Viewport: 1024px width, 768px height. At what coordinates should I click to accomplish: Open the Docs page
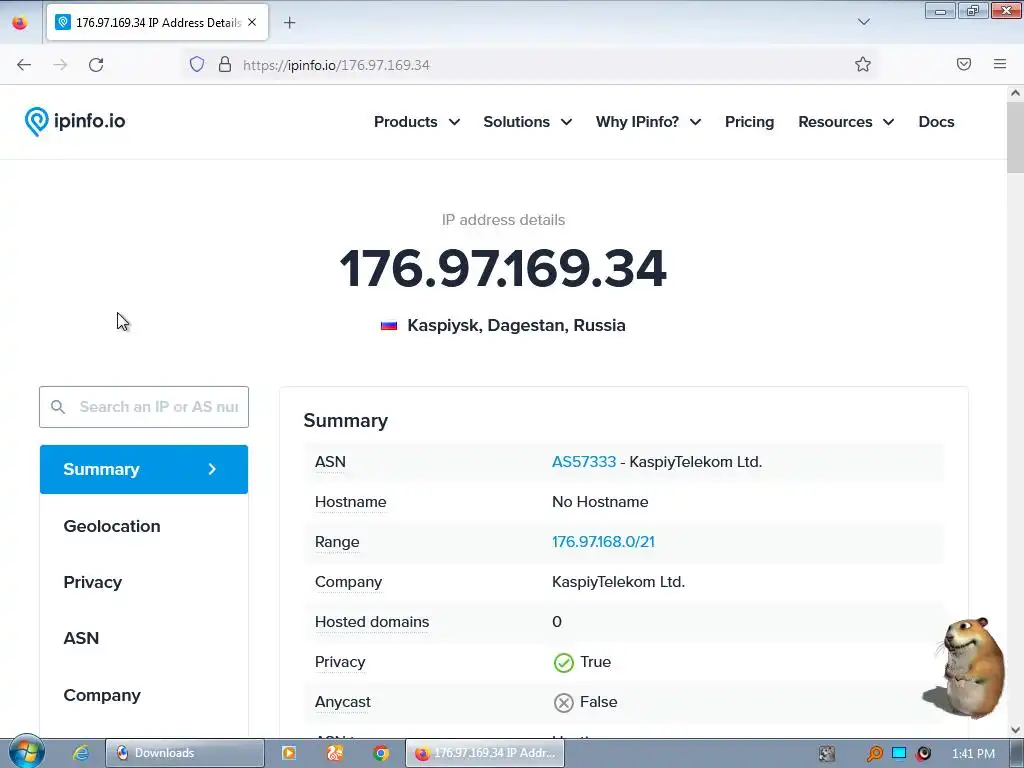(936, 122)
